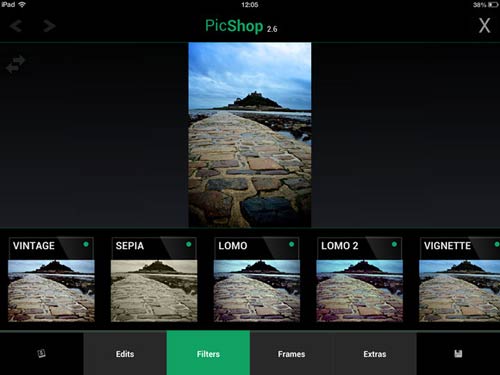Tap the battery indicator icon

coord(494,5)
